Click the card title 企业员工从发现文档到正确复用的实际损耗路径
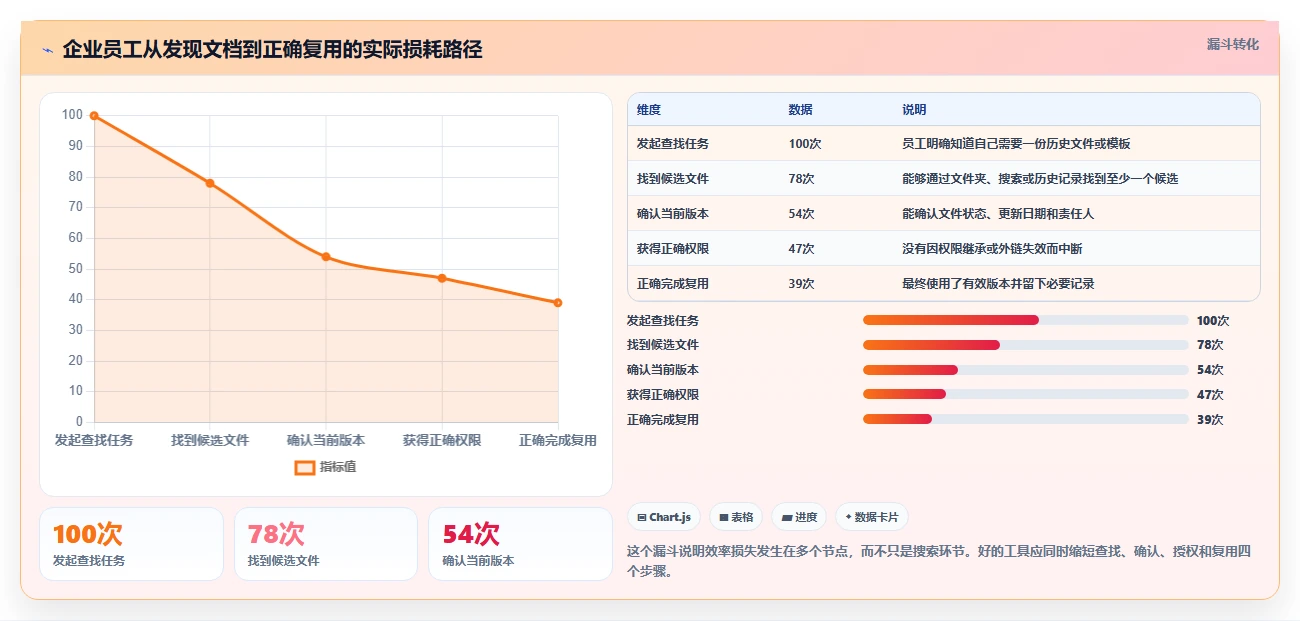Screen dimensions: 1300x621 click(x=272, y=50)
